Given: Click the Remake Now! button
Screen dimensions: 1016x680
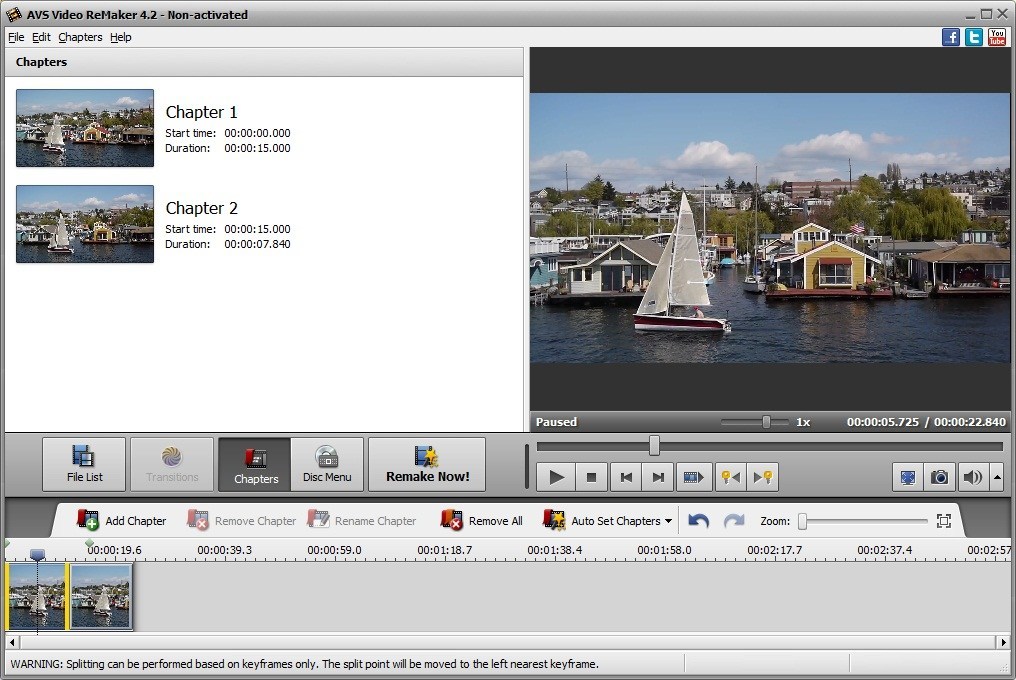Looking at the screenshot, I should (427, 464).
